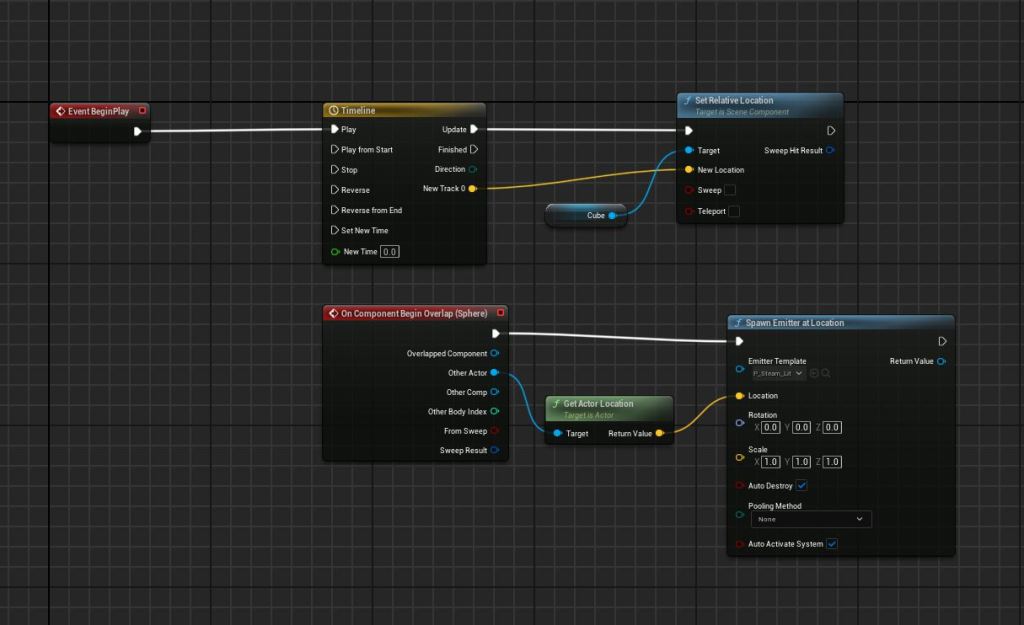This screenshot has height=625, width=1024.
Task: Click the Cube variable's blue output pin
Action: (612, 215)
